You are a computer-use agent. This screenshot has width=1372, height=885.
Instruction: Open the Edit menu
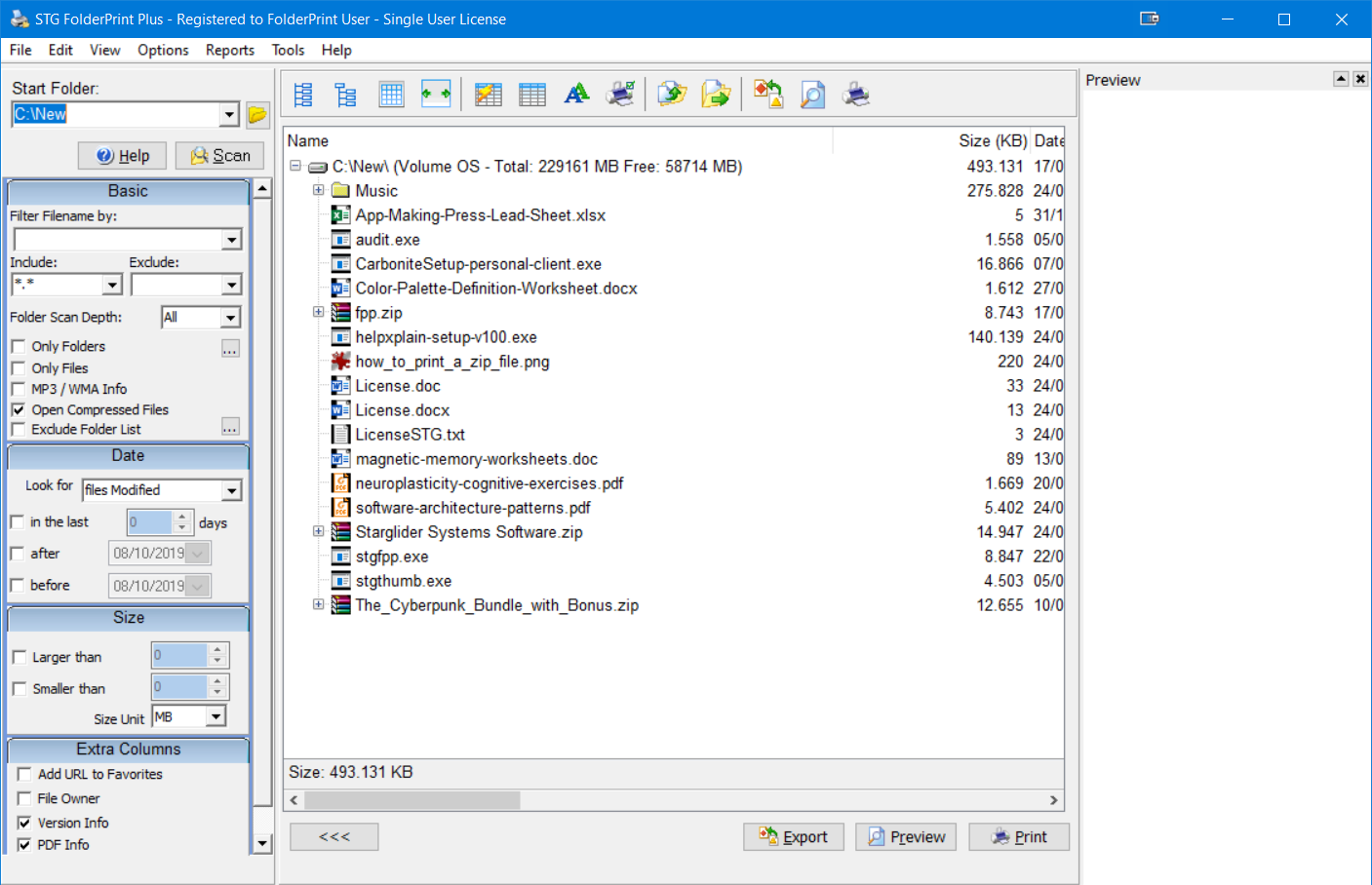coord(60,50)
